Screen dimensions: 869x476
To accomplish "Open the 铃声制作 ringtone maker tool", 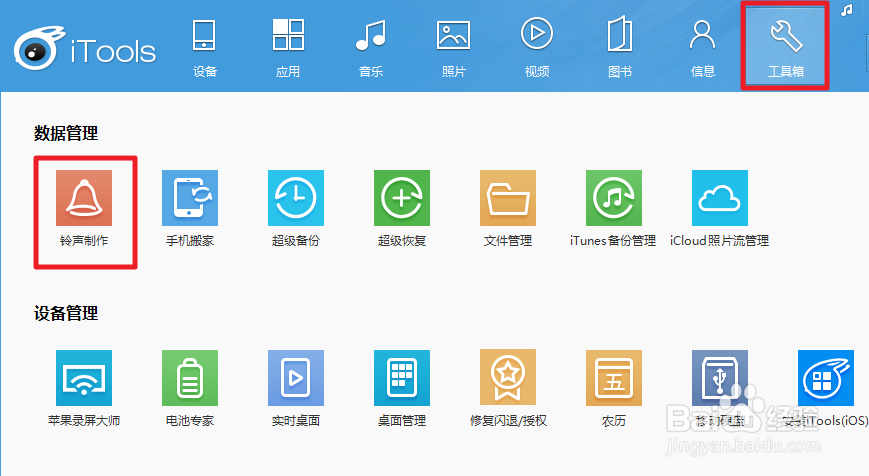I will 84,198.
